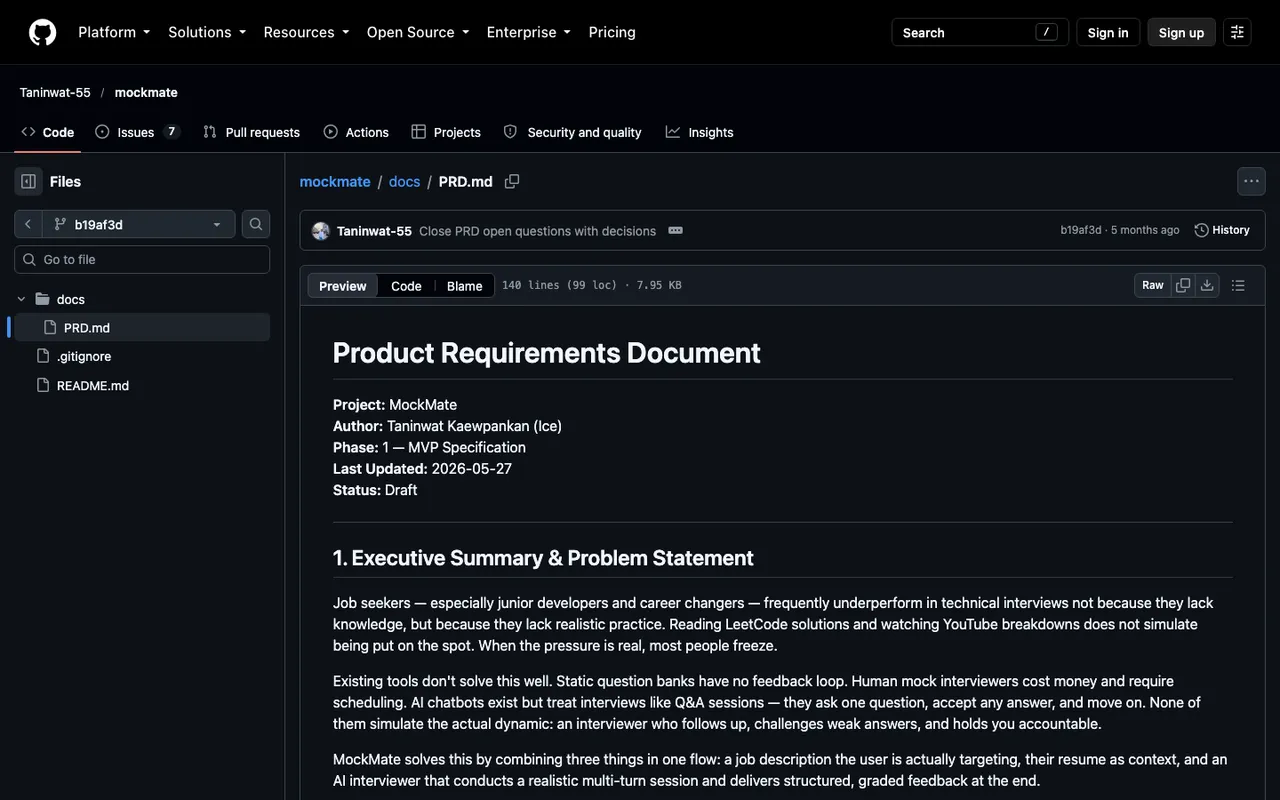1280x800 pixels.
Task: Open the Issues tab
Action: (x=137, y=132)
